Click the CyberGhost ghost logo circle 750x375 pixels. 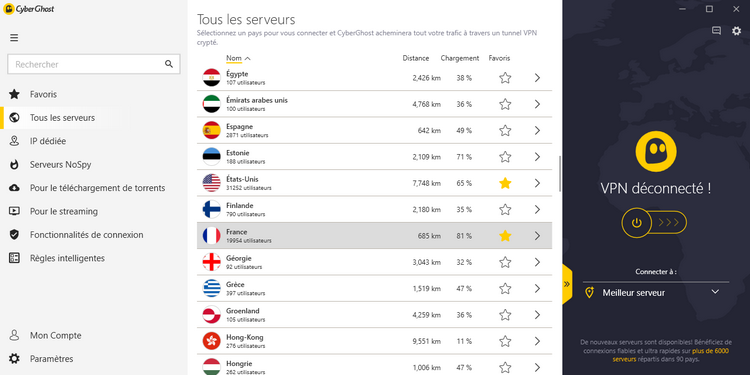[x=655, y=151]
